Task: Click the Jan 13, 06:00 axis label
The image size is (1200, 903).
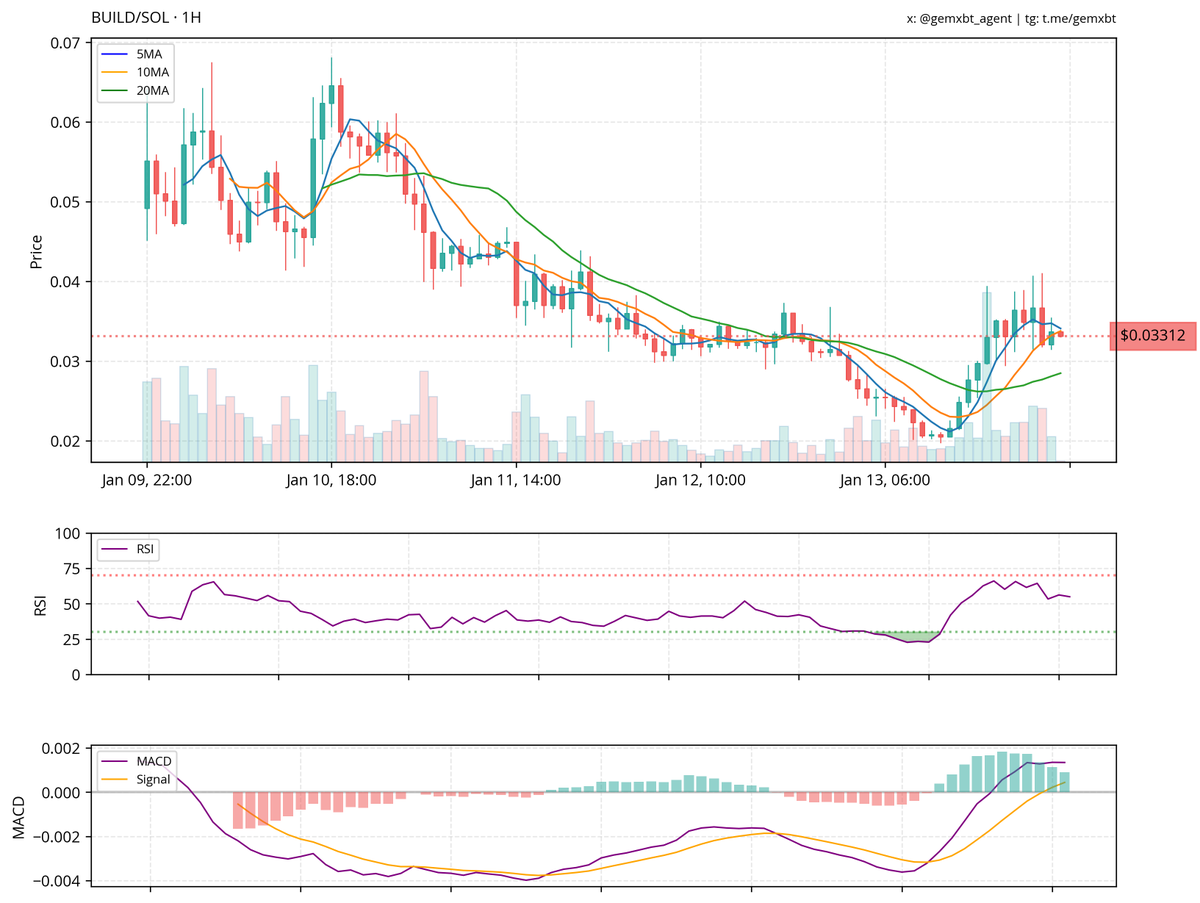Action: [885, 480]
